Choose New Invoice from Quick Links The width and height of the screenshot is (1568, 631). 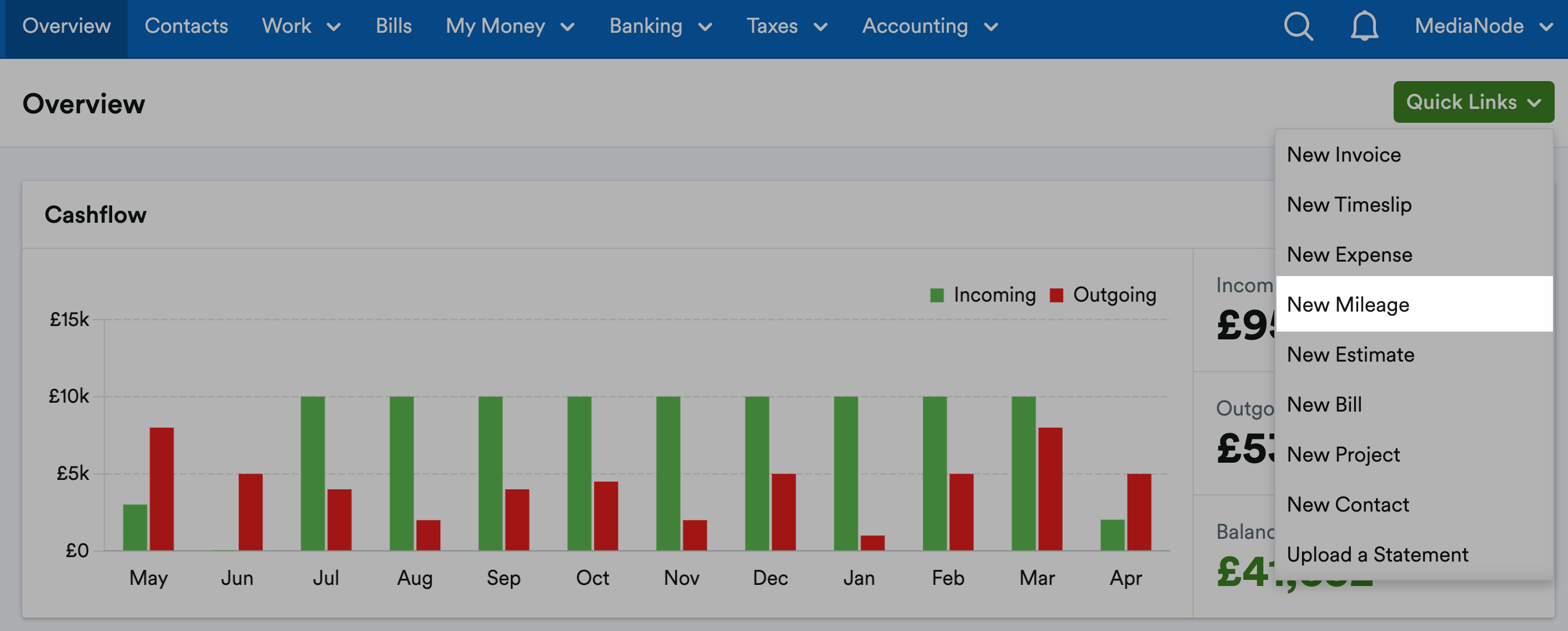(1343, 155)
